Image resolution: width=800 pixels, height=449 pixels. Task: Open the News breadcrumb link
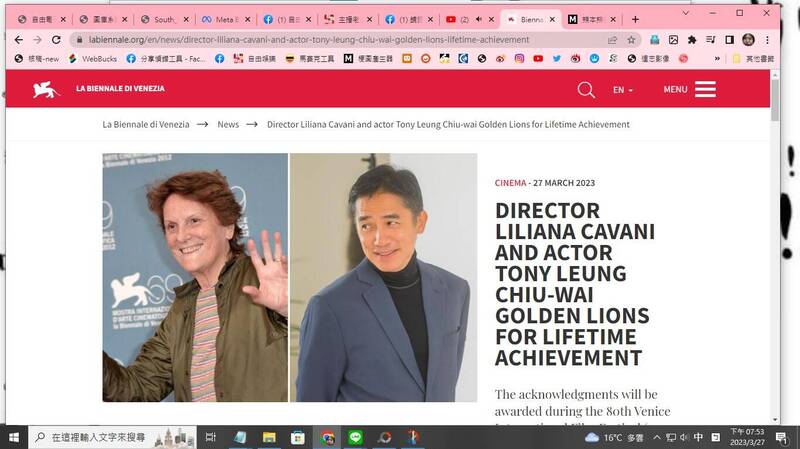[x=228, y=124]
